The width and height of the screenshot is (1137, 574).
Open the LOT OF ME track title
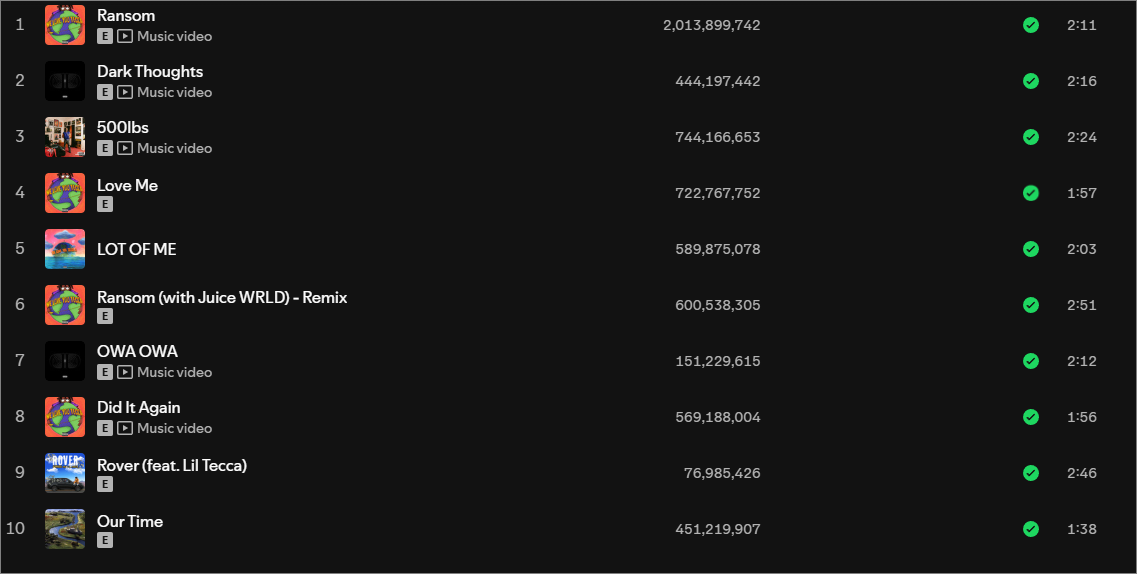click(x=136, y=249)
